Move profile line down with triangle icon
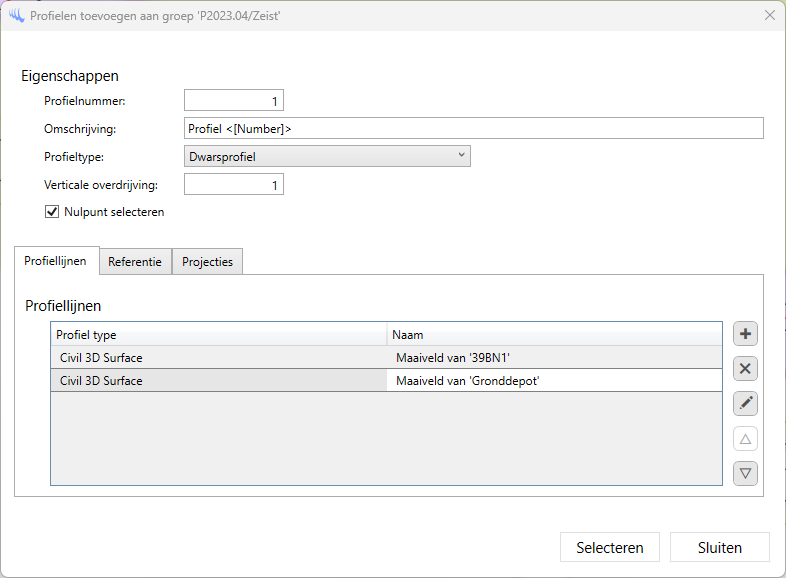Image resolution: width=786 pixels, height=578 pixels. click(x=745, y=473)
